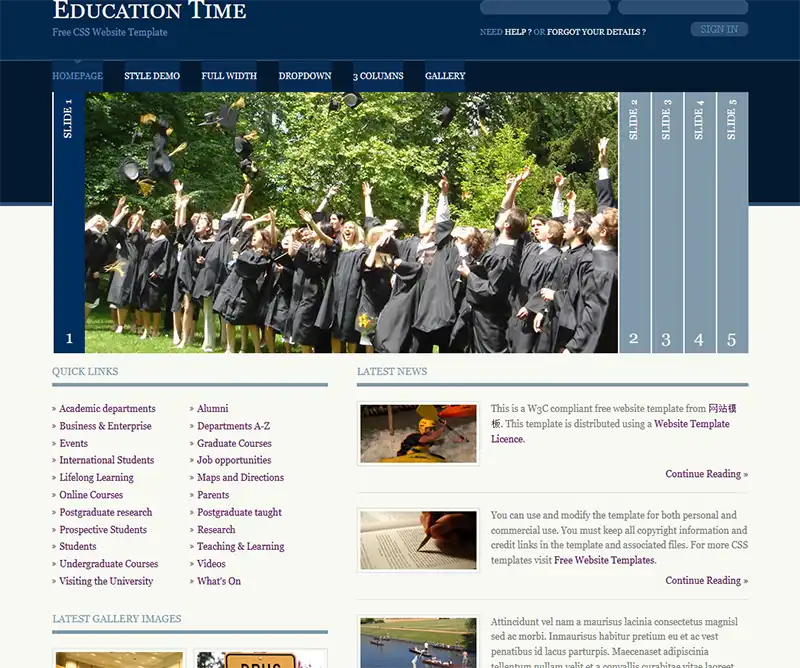Open the first gallery image thumbnail
800x668 pixels.
point(119,660)
